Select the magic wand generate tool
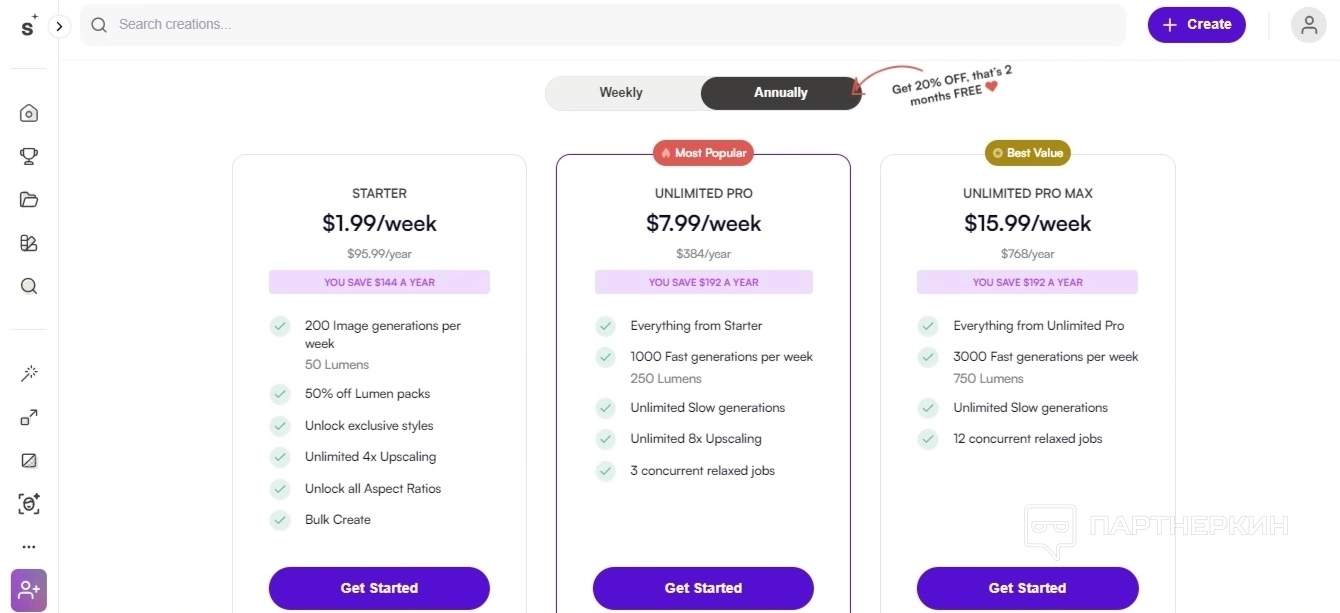The width and height of the screenshot is (1340, 613). [29, 374]
